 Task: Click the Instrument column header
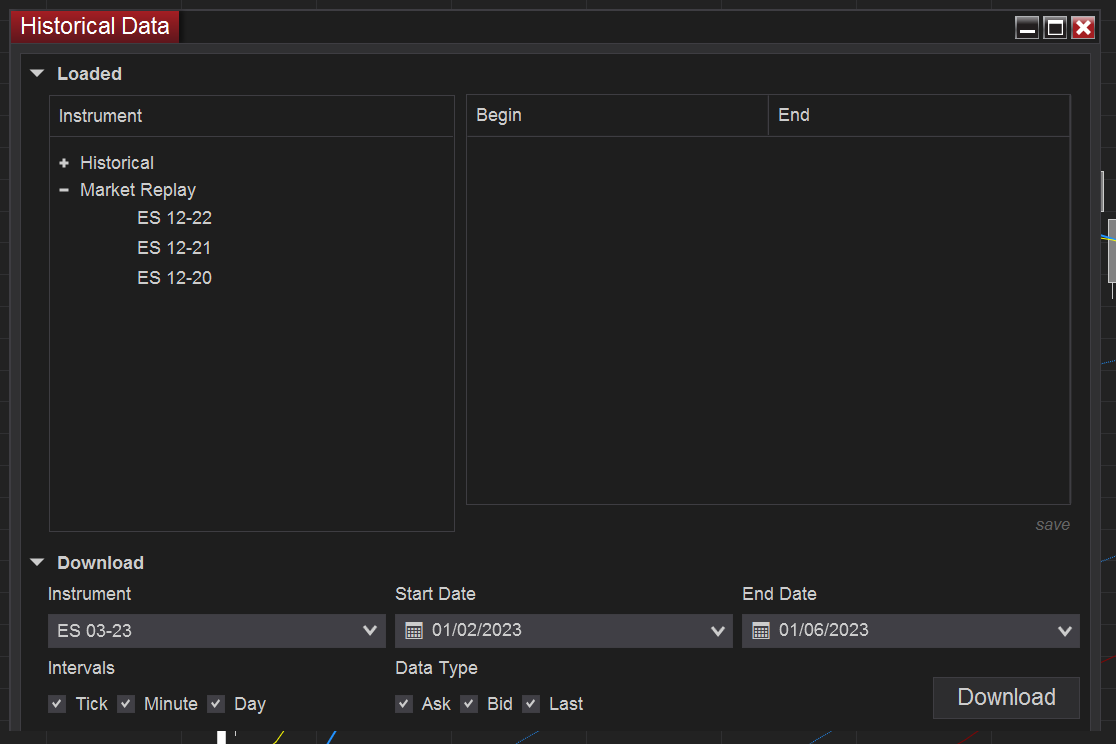tap(252, 116)
